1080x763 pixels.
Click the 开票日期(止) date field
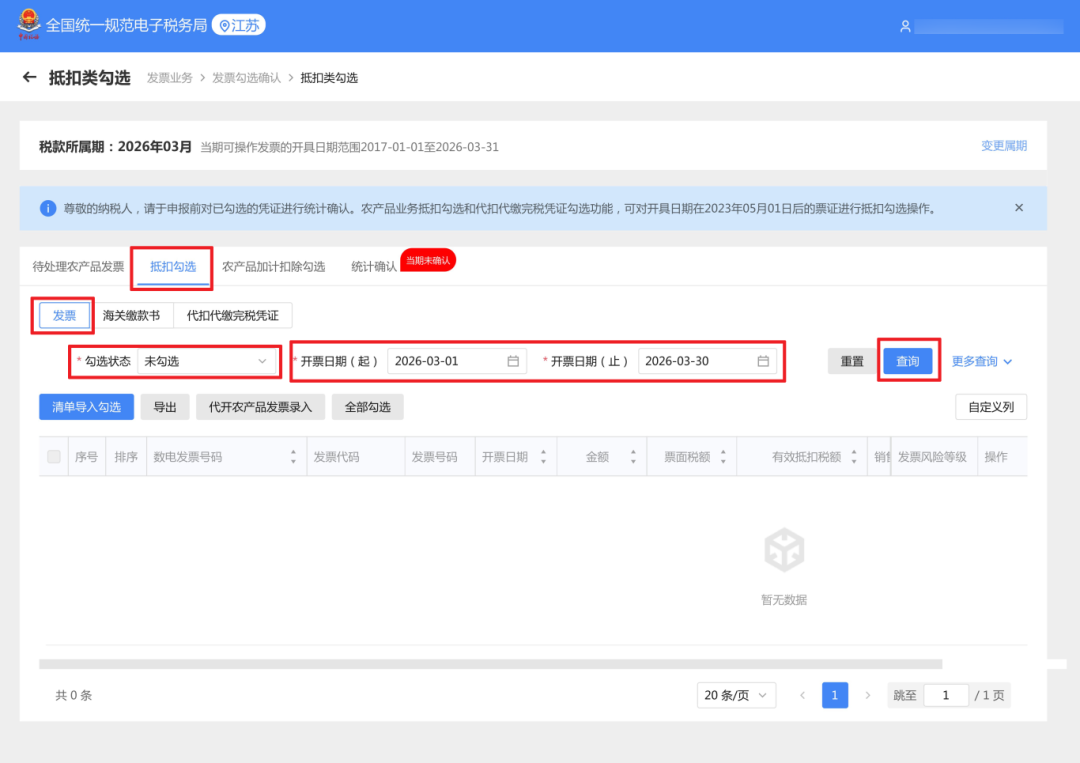pyautogui.click(x=707, y=361)
